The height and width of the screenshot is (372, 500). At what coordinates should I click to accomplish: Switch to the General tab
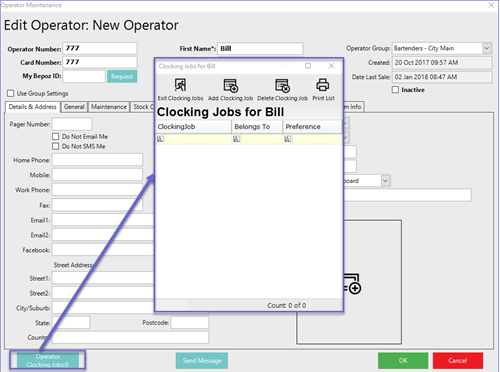tap(74, 107)
